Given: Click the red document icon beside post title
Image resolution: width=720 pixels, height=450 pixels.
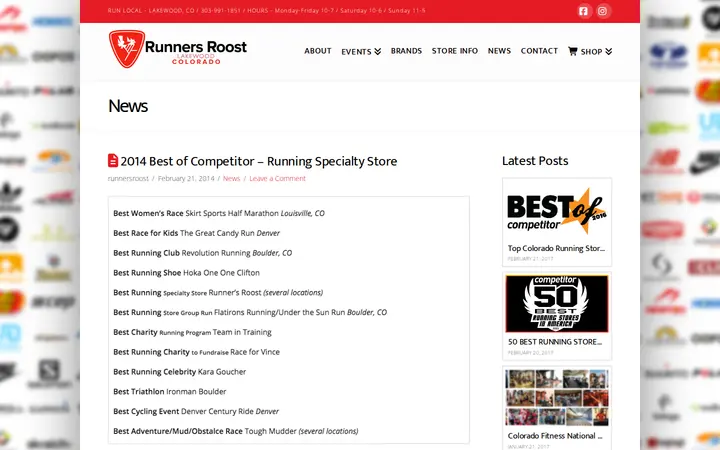Looking at the screenshot, I should tap(113, 160).
